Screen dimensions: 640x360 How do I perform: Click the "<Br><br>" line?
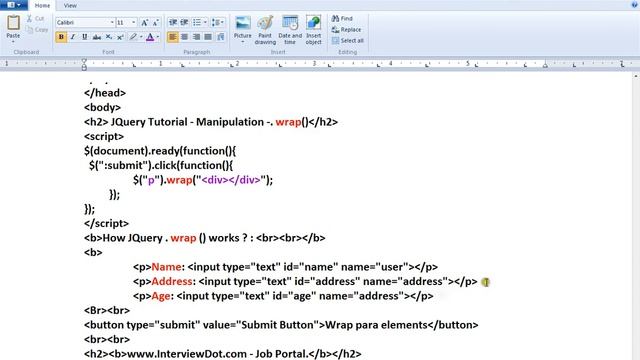coord(107,311)
